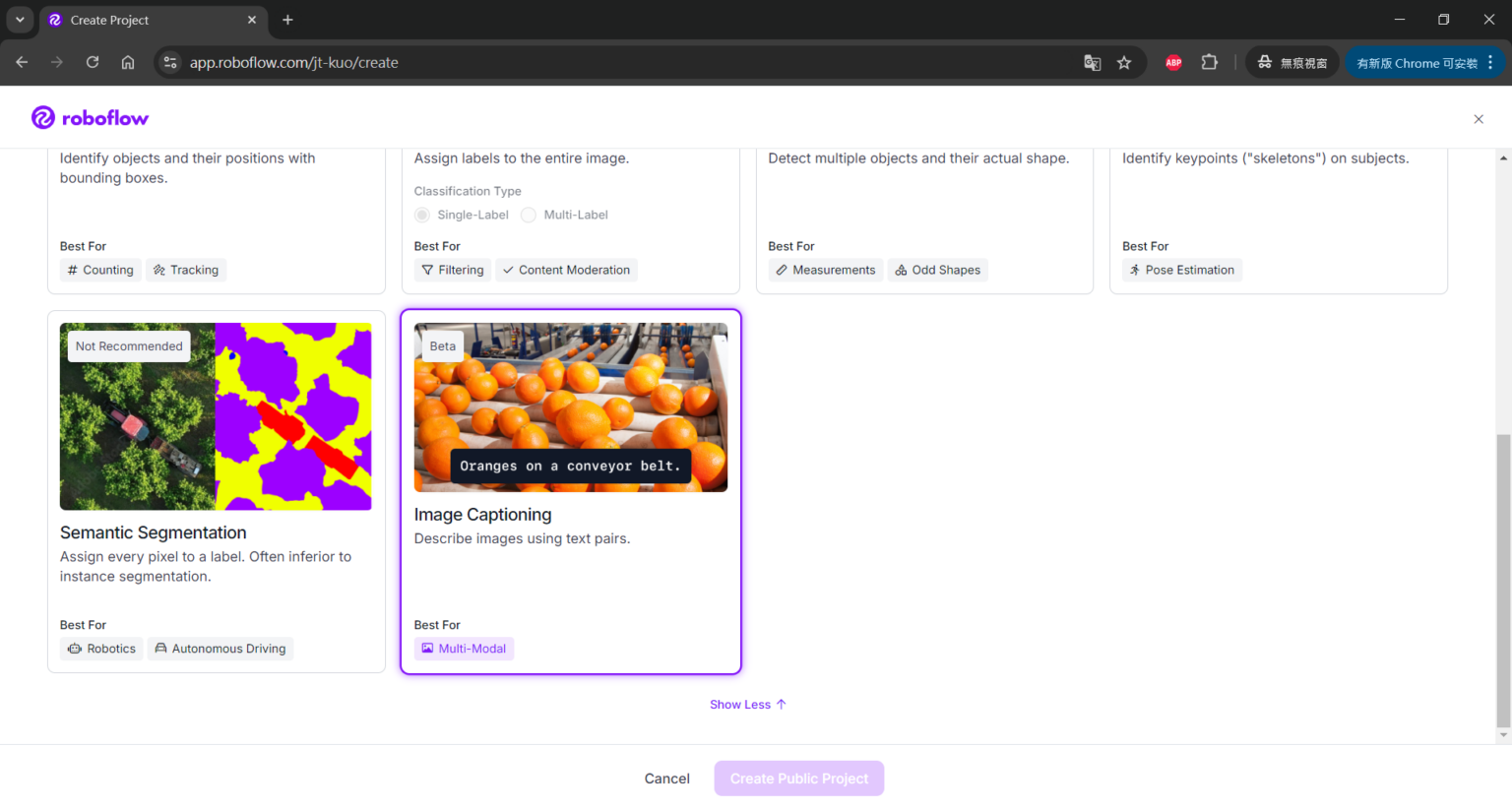Image resolution: width=1512 pixels, height=811 pixels.
Task: Bookmark this page with the star icon
Action: [x=1124, y=63]
